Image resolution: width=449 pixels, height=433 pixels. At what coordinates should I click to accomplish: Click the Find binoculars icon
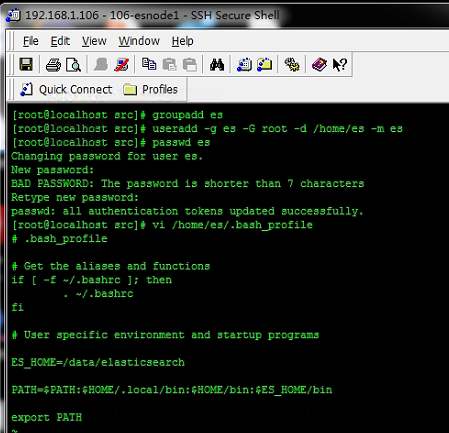(x=217, y=64)
